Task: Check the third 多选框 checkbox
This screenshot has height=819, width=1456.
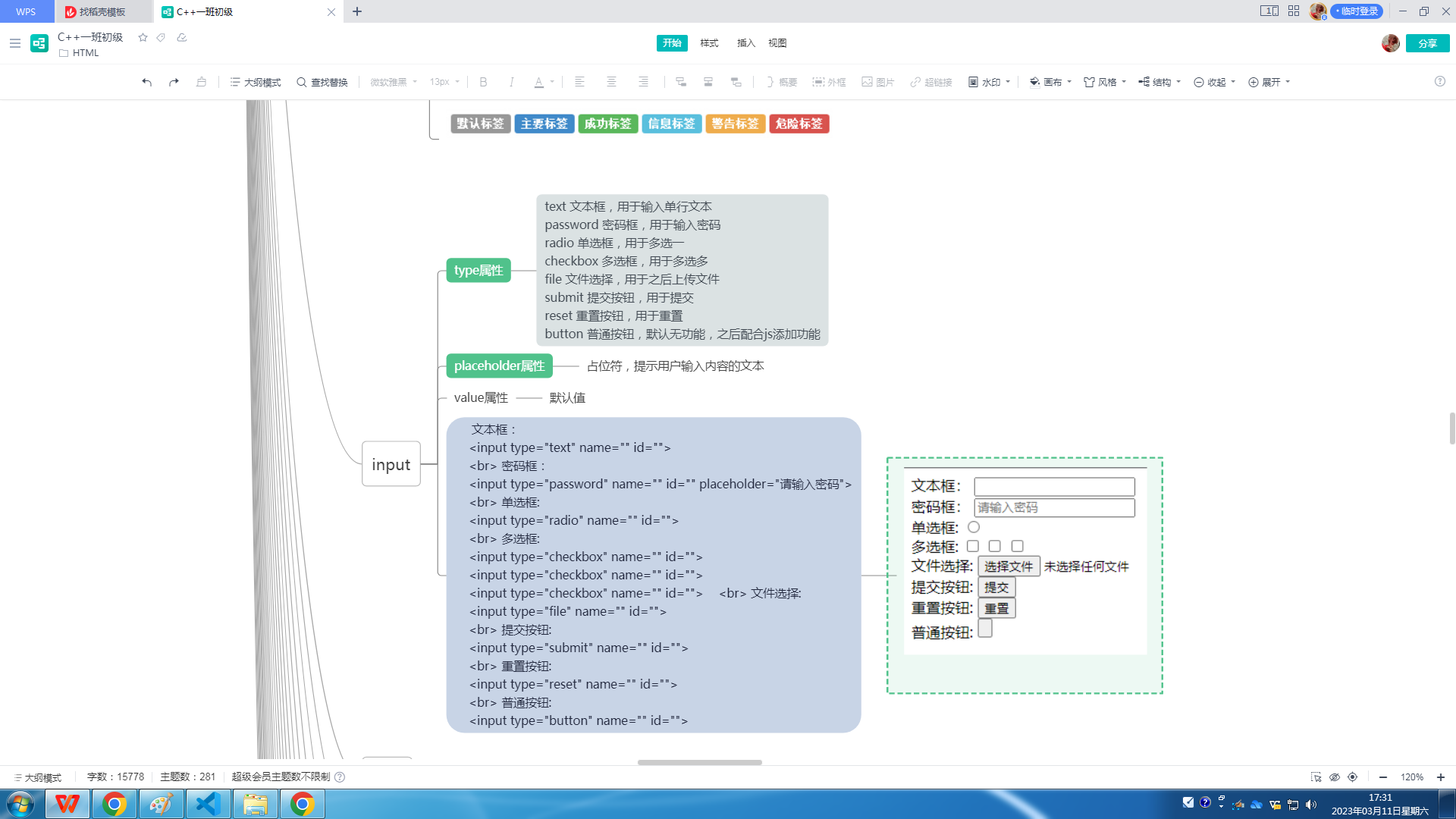Action: [1017, 546]
